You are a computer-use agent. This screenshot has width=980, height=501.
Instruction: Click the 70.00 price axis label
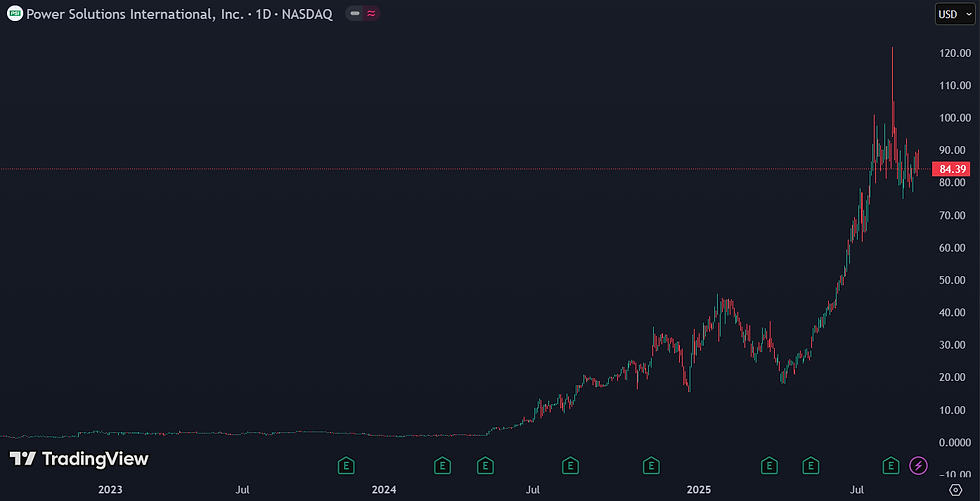953,216
